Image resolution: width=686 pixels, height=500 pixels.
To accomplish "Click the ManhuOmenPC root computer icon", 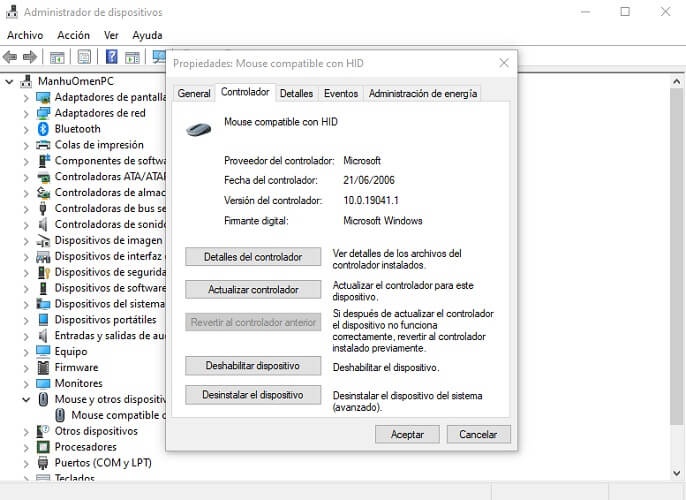I will click(26, 81).
